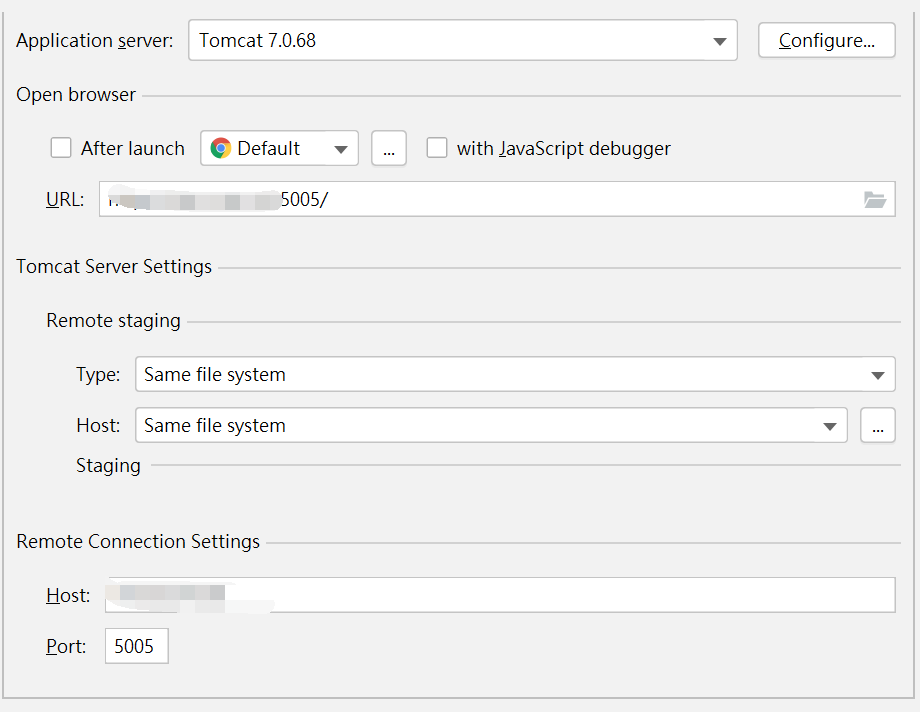This screenshot has height=712, width=920.
Task: Click ellipsis button next to browser selector
Action: (389, 149)
